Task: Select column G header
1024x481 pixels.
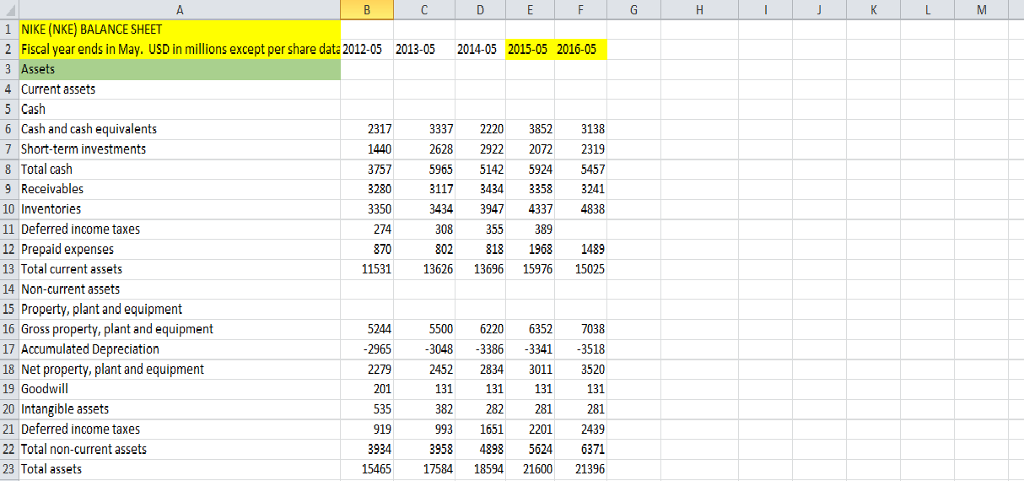Action: pos(633,10)
